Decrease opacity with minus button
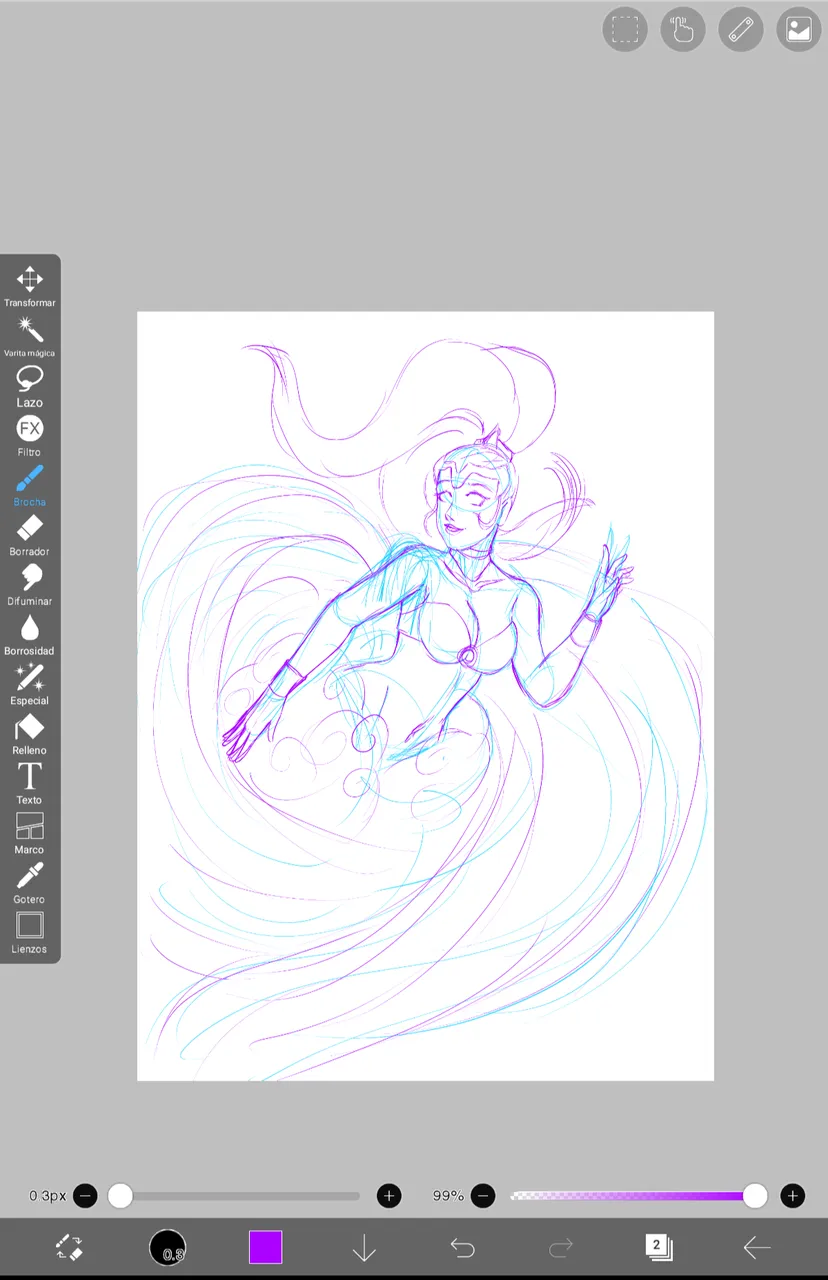 pos(483,1195)
